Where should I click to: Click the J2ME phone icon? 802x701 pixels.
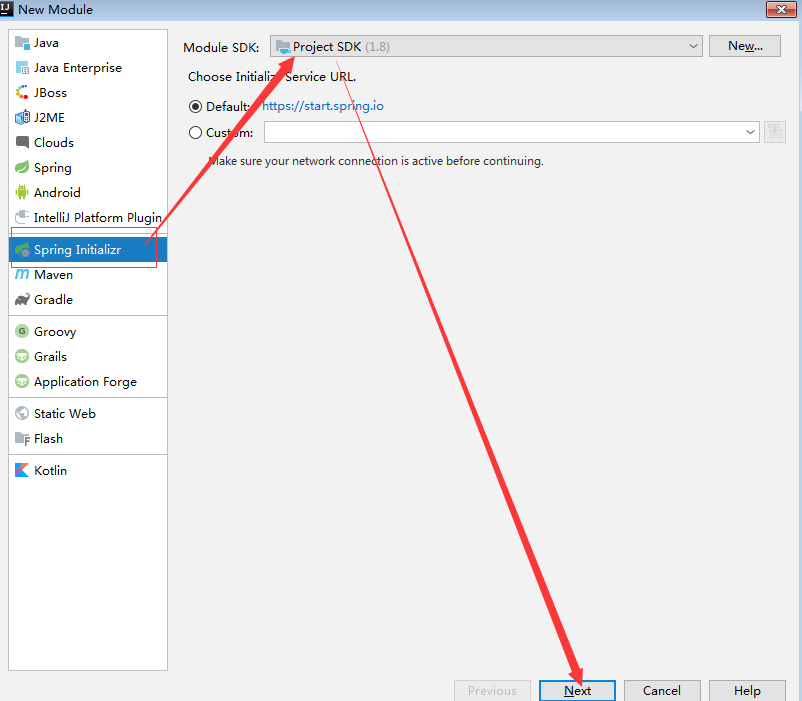pyautogui.click(x=22, y=118)
